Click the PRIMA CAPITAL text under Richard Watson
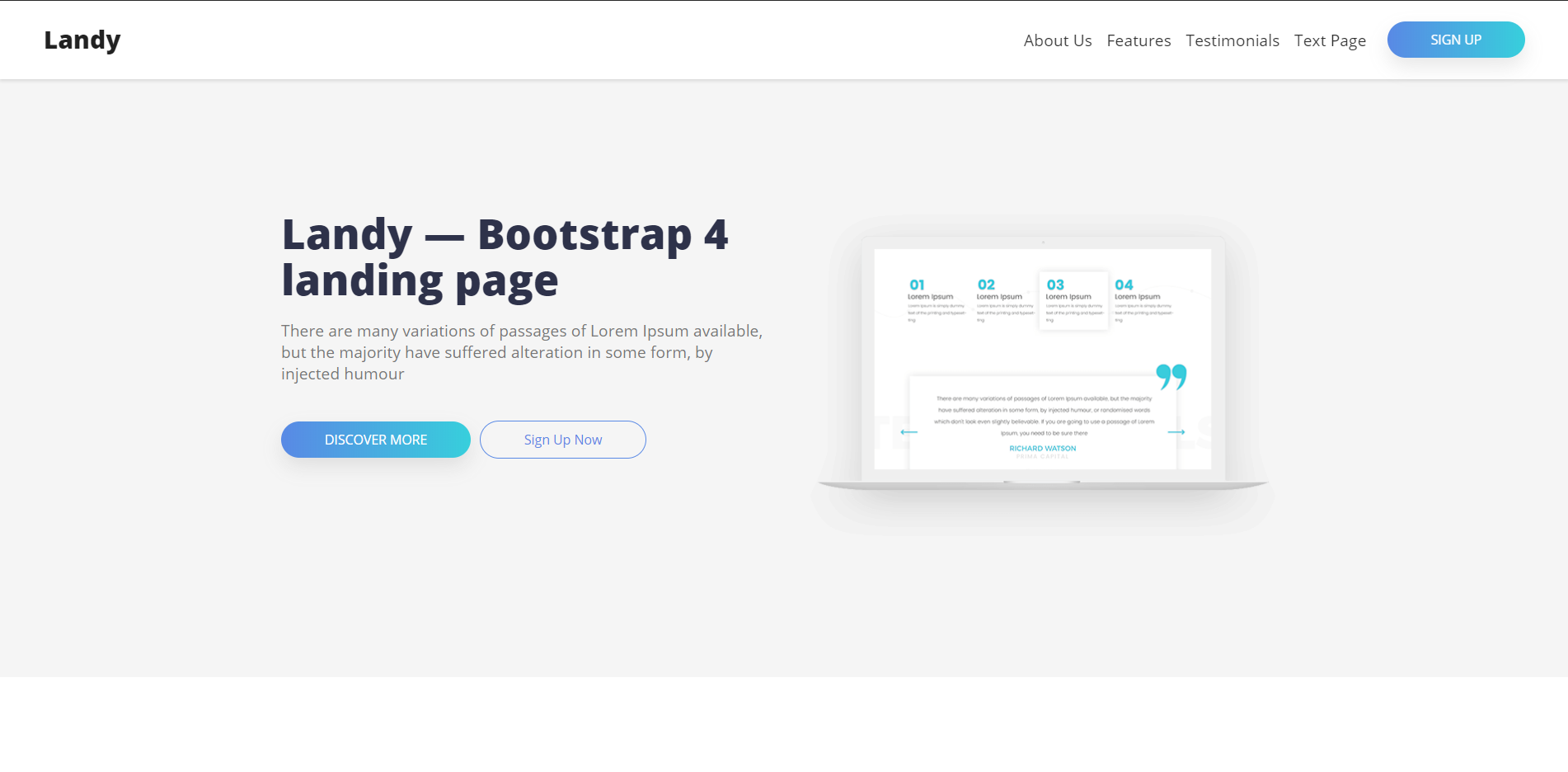 [1042, 457]
